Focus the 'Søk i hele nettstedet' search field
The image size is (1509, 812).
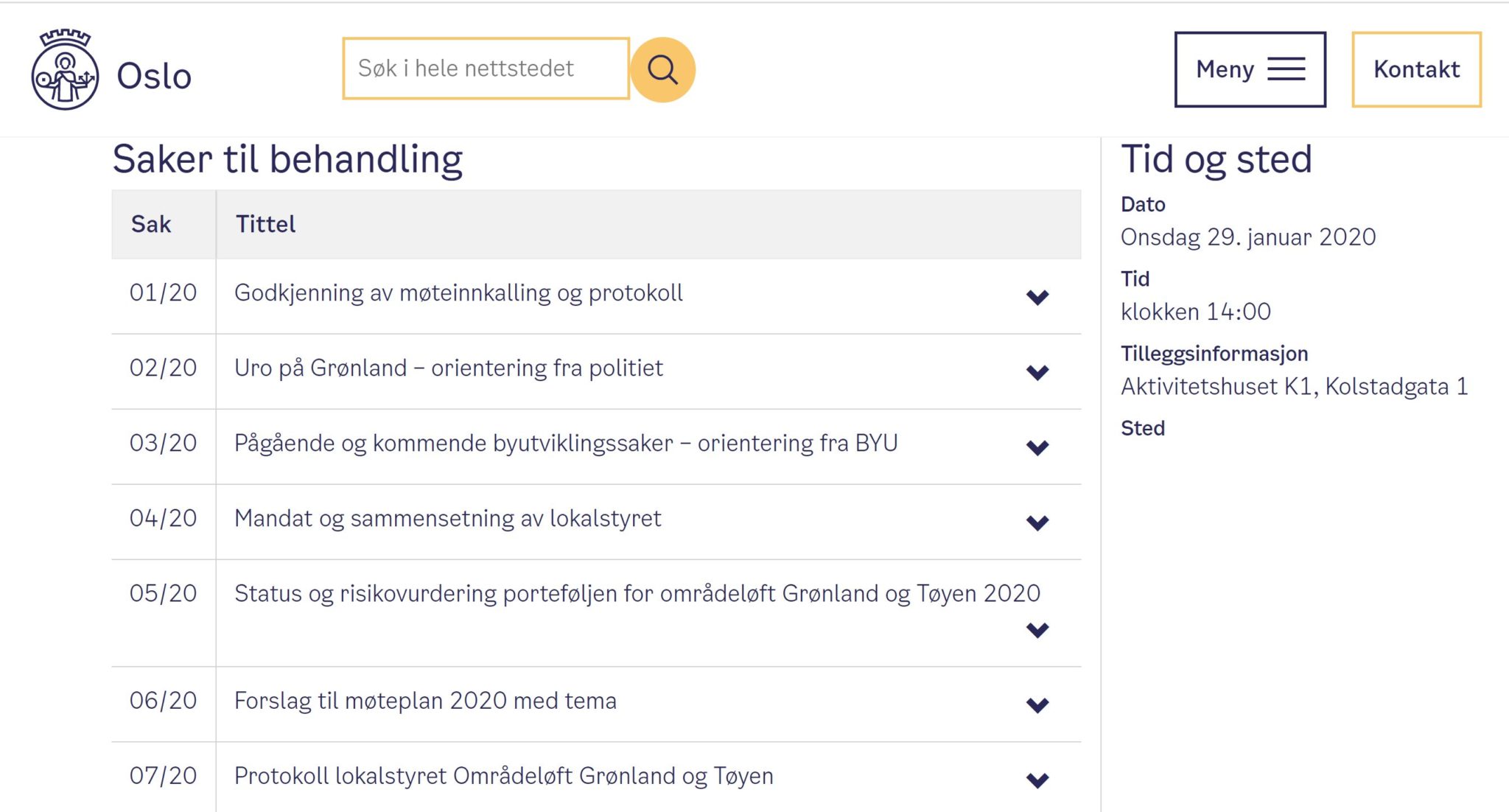(x=486, y=69)
